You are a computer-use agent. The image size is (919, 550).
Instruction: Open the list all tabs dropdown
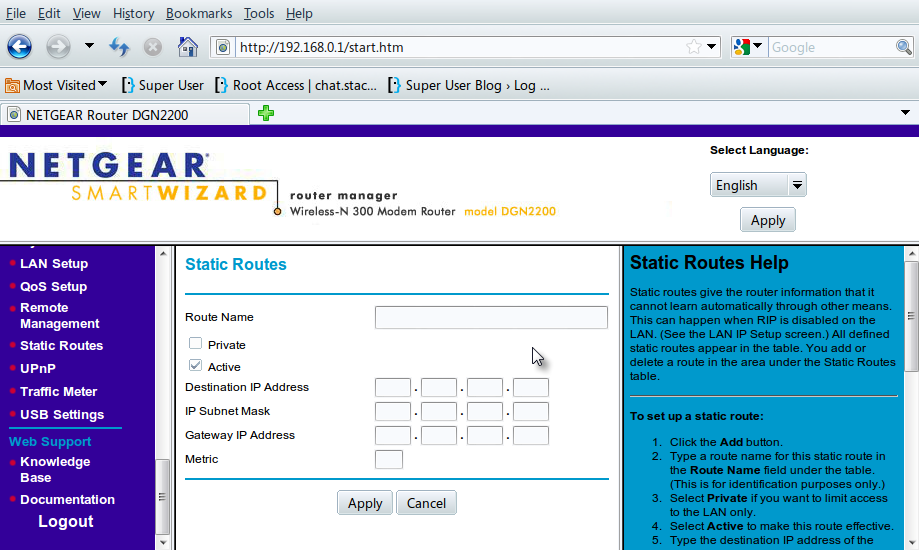(x=905, y=113)
